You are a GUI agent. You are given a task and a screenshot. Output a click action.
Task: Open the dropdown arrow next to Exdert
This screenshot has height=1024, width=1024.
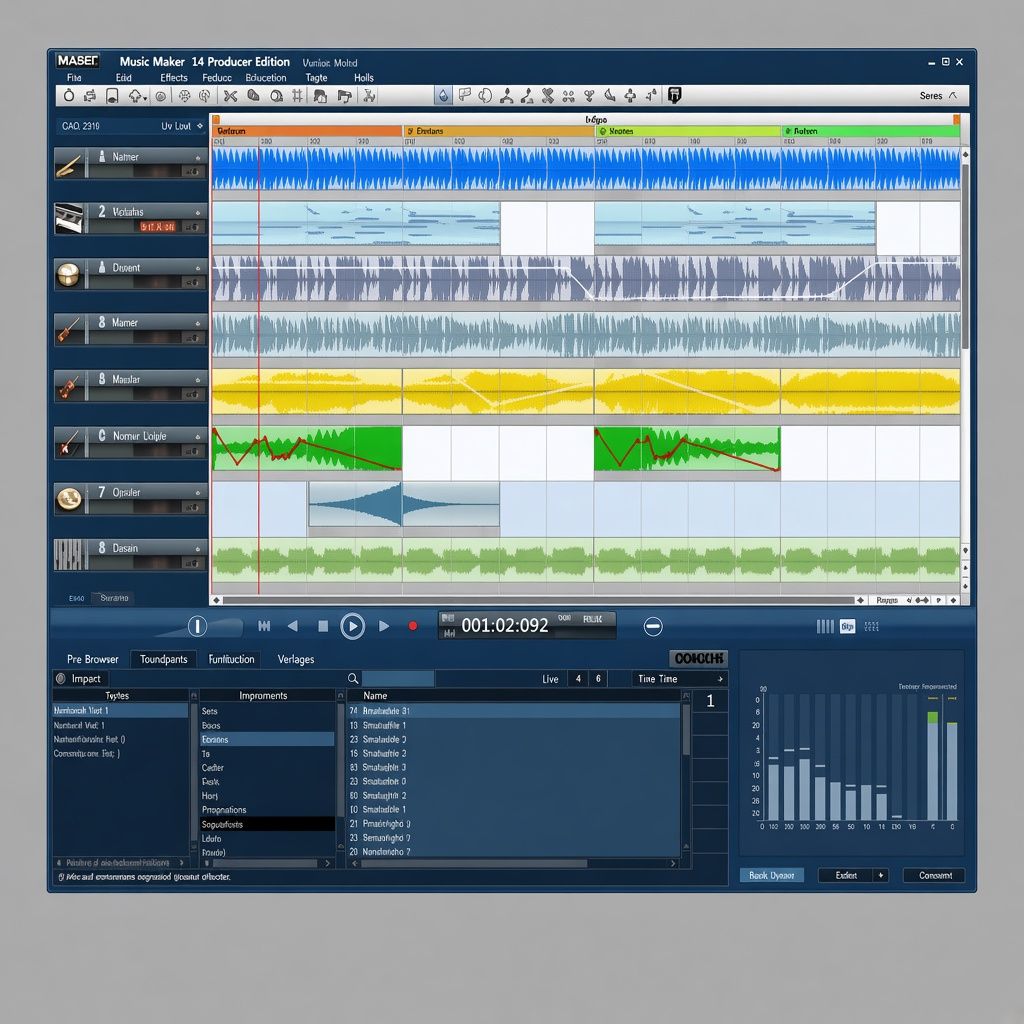tap(881, 875)
